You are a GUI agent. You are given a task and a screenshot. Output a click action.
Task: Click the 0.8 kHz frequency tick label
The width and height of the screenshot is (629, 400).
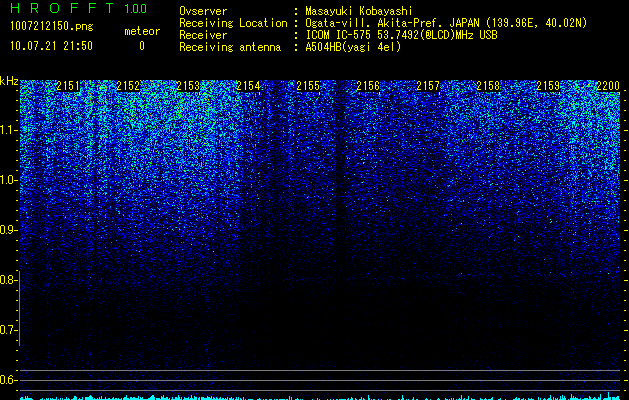click(7, 280)
